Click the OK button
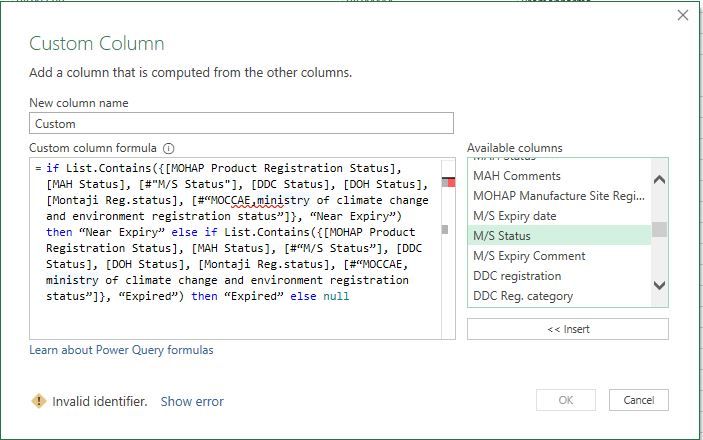This screenshot has height=440, width=703. point(566,400)
